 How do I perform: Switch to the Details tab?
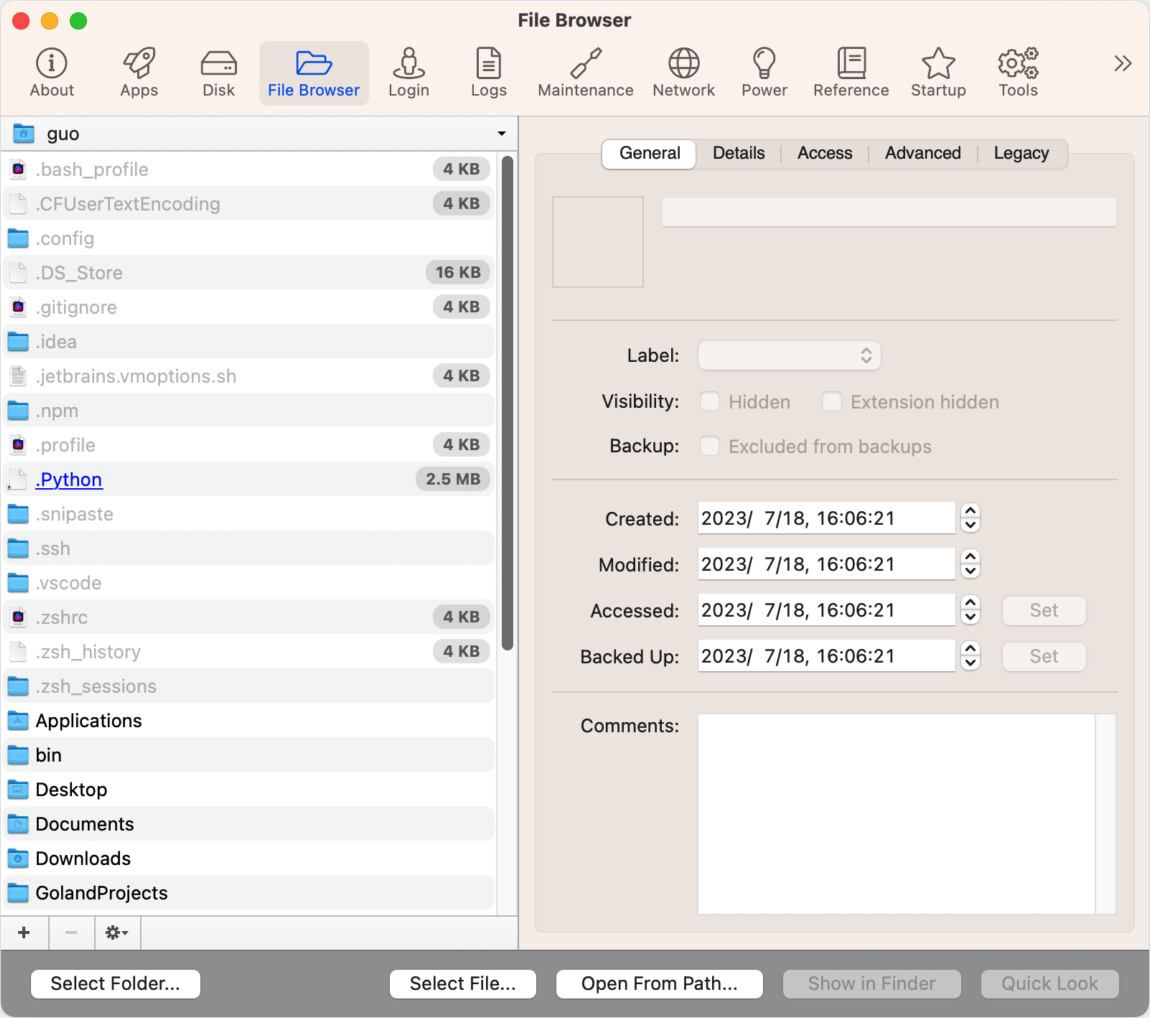(x=739, y=153)
